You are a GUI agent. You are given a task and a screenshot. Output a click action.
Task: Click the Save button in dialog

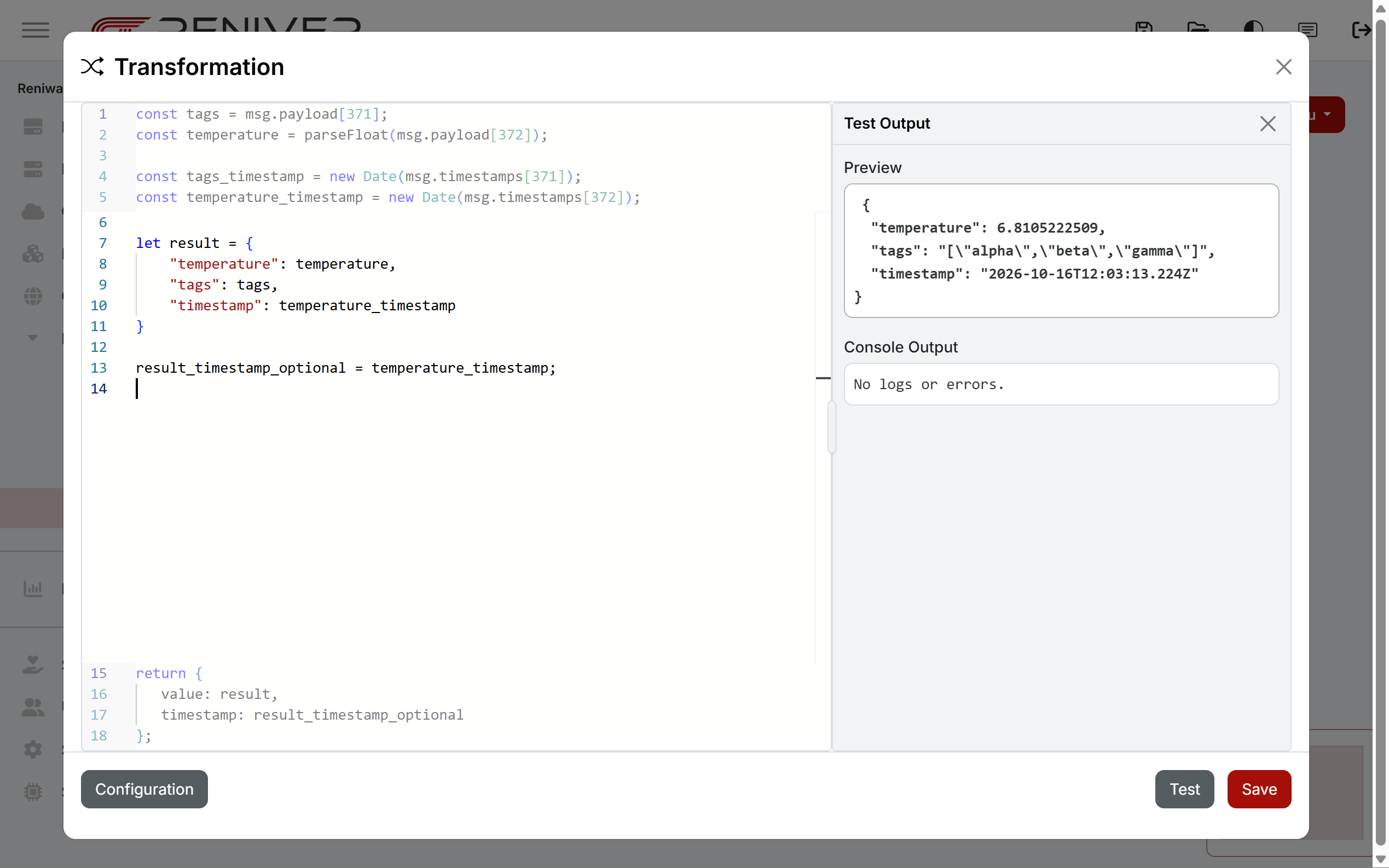(1259, 789)
